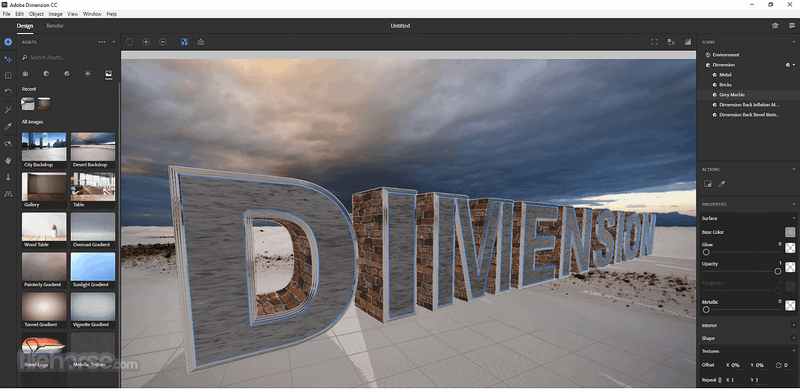Choose the Sunlight Gradient thumbnail
This screenshot has height=389, width=800.
93,266
